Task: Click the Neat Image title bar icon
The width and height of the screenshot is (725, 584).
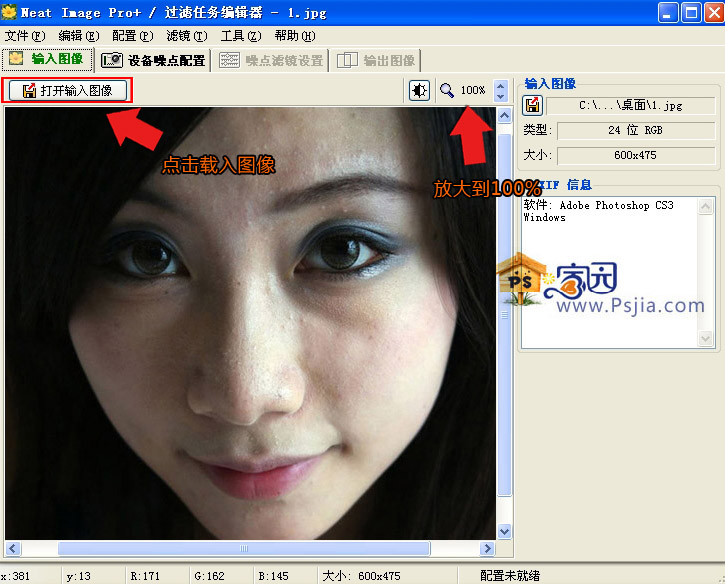Action: coord(10,13)
